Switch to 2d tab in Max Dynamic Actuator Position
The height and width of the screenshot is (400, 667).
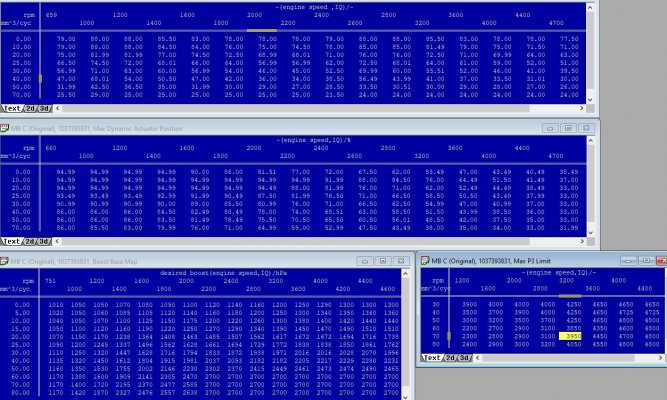32,241
